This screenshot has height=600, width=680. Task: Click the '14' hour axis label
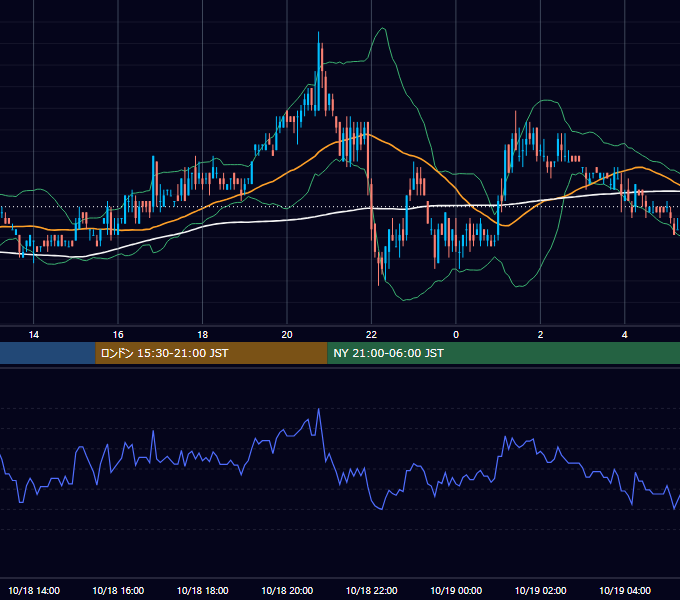[33, 334]
